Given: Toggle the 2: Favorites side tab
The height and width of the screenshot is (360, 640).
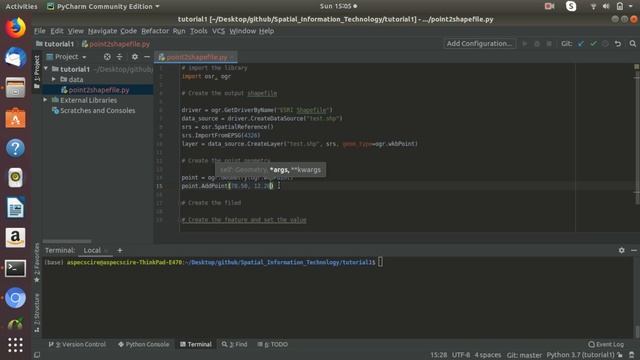Looking at the screenshot, I should coord(37,262).
